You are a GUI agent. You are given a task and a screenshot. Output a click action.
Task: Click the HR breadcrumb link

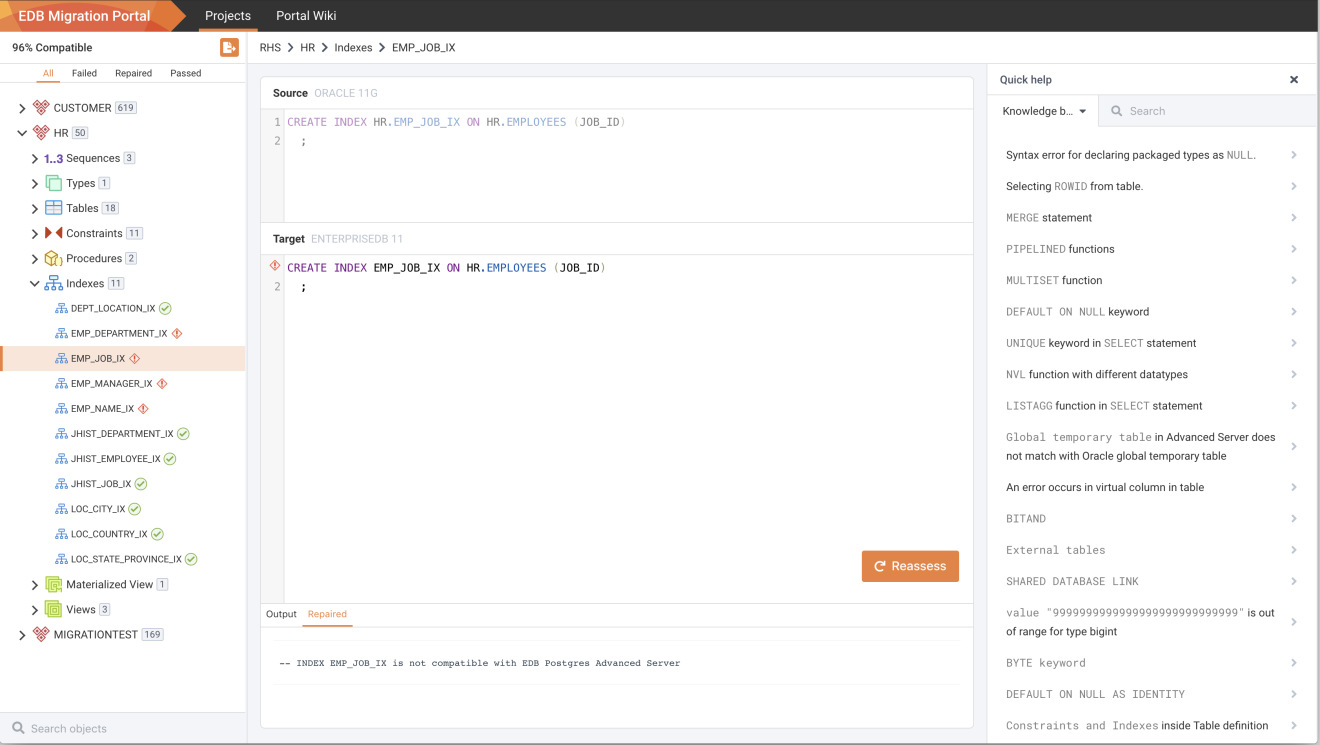click(x=308, y=48)
